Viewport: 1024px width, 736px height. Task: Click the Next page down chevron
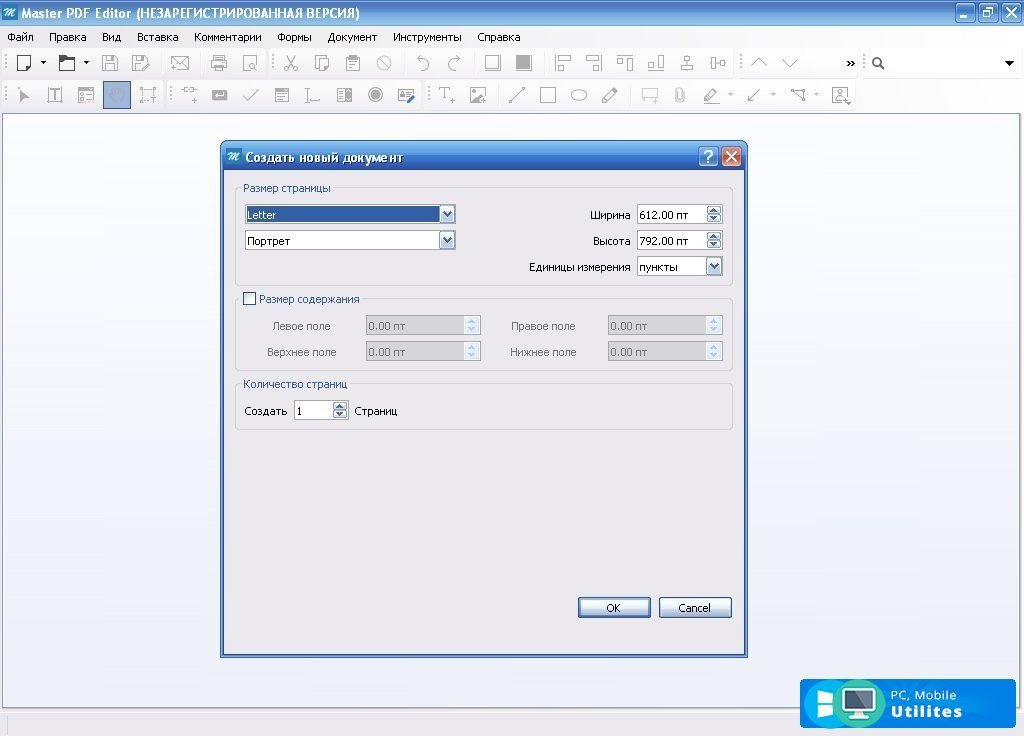click(x=790, y=63)
